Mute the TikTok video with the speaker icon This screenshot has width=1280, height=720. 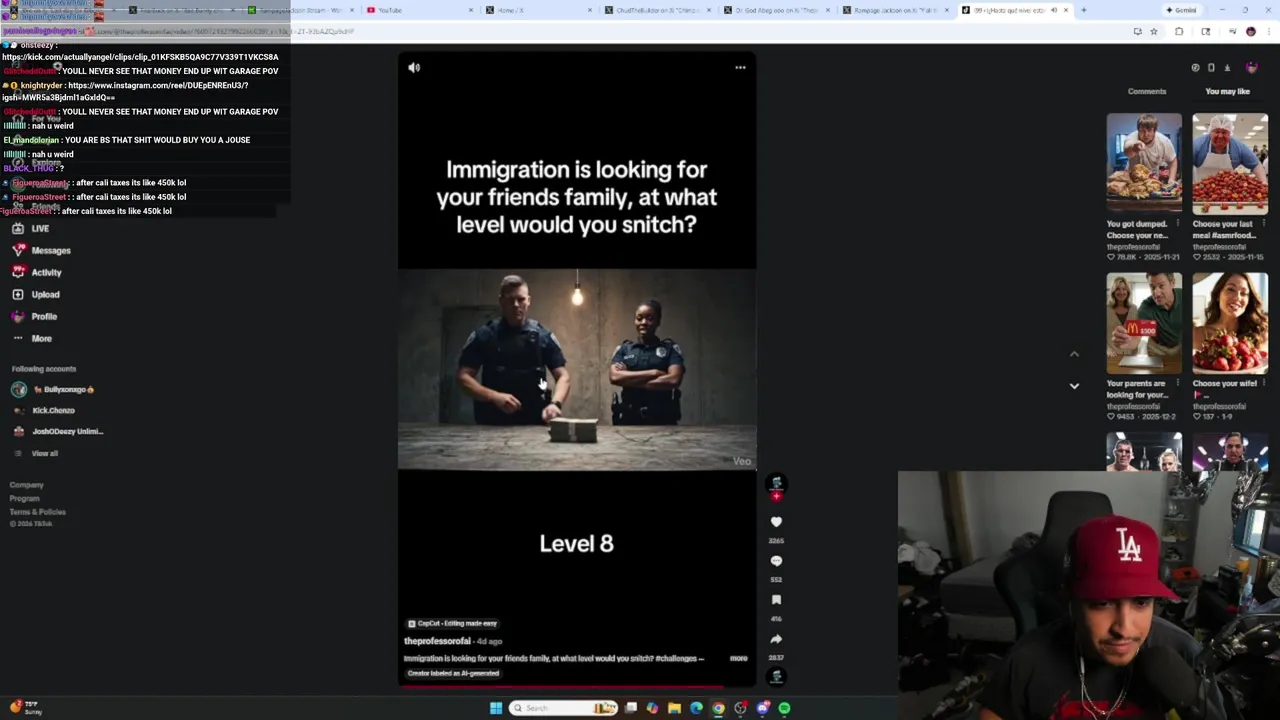point(414,67)
